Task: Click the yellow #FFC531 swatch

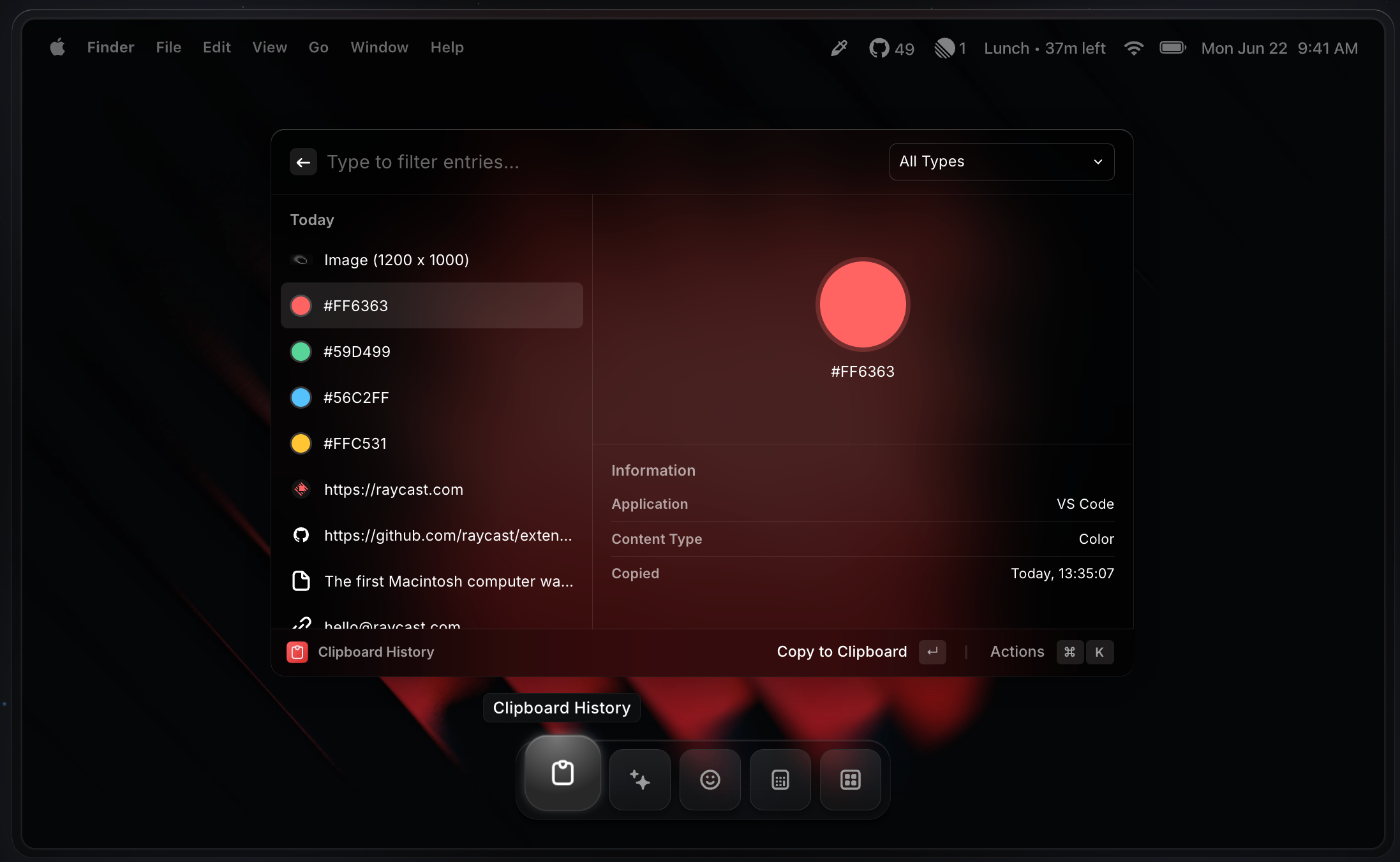Action: pyautogui.click(x=301, y=444)
